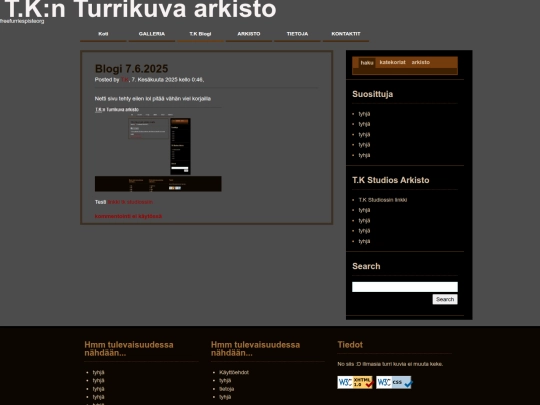The width and height of the screenshot is (540, 405).
Task: Open the W3C XHTML 1.0 validation badge
Action: point(355,382)
